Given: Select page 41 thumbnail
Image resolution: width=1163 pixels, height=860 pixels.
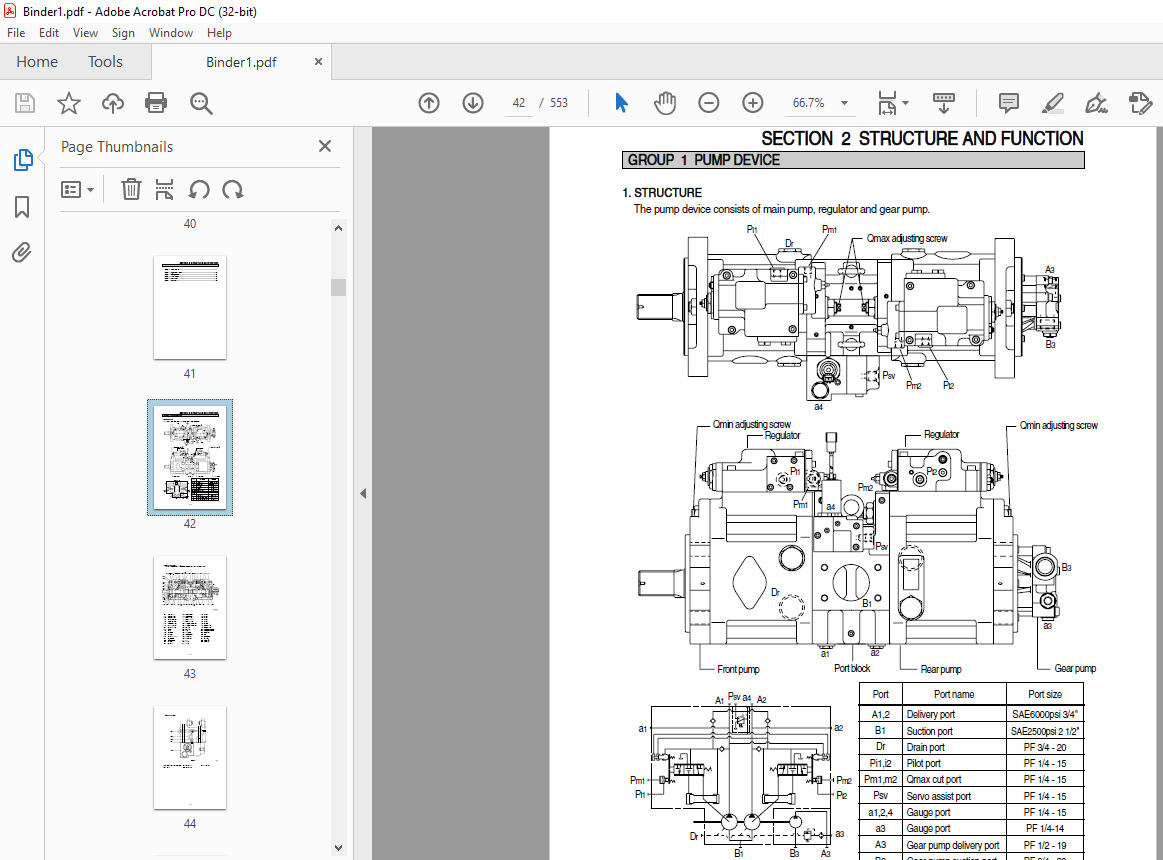Looking at the screenshot, I should tap(190, 308).
